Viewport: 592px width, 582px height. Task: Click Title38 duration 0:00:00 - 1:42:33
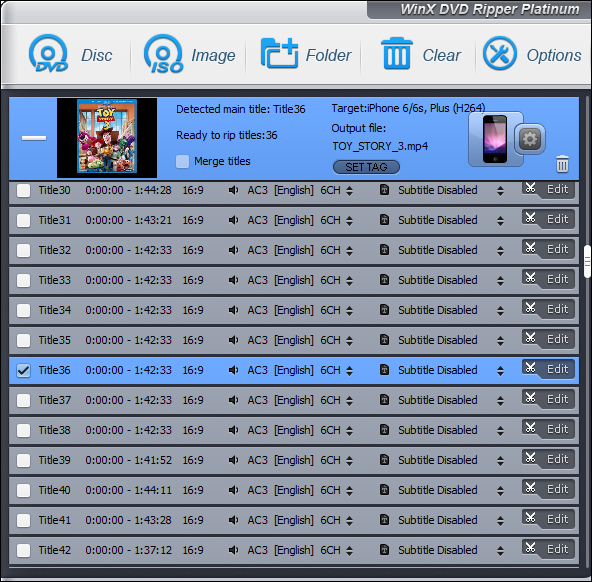coord(128,430)
